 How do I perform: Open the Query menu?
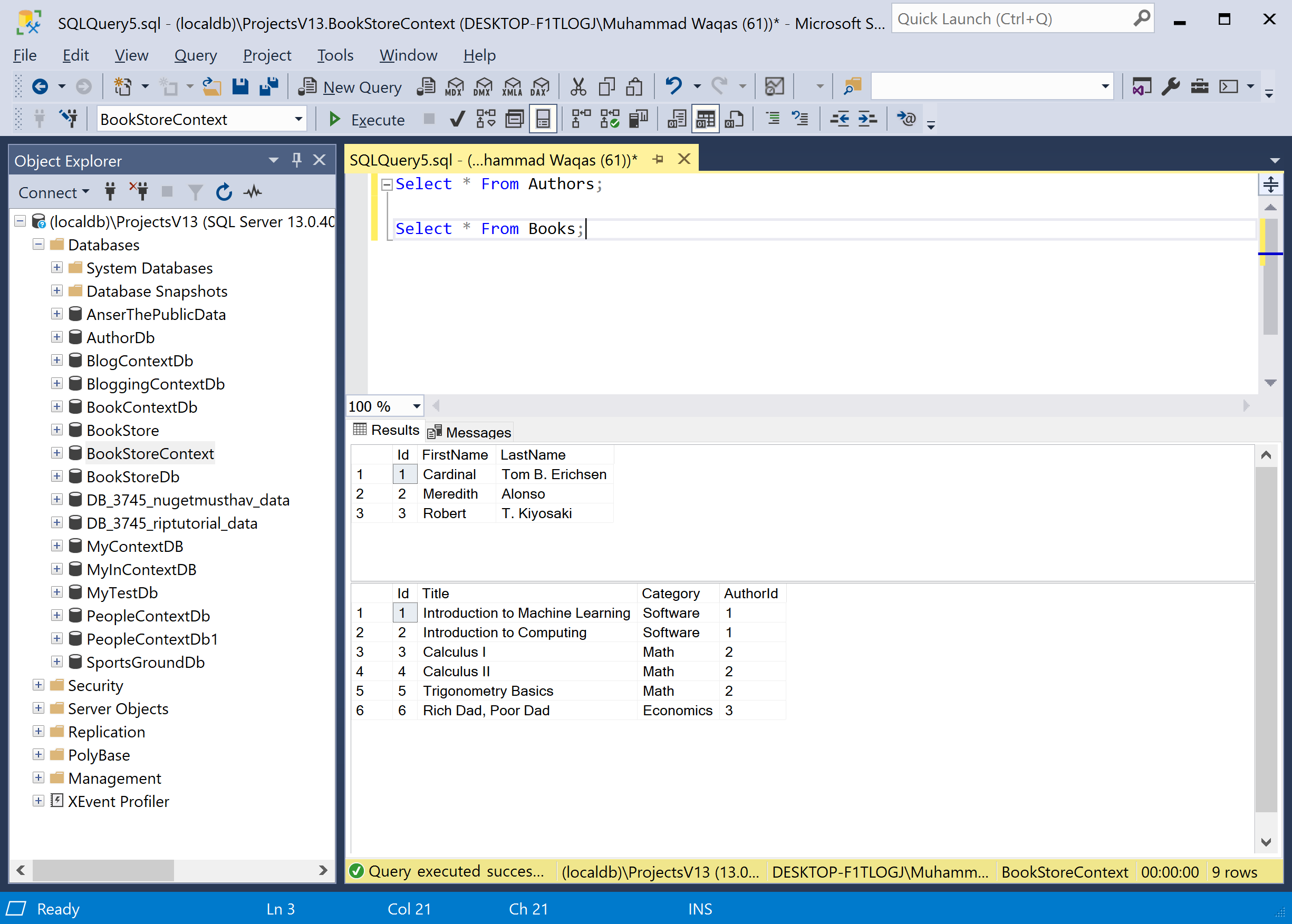195,55
